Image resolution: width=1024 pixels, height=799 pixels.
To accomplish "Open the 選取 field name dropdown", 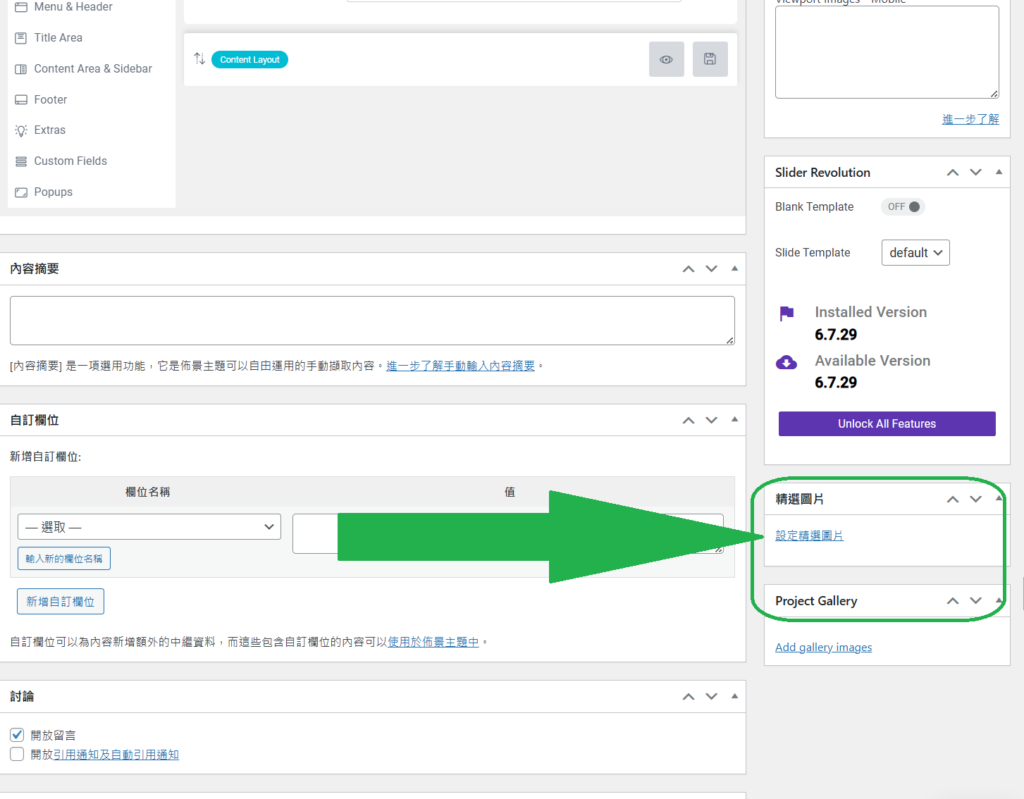I will (x=150, y=527).
